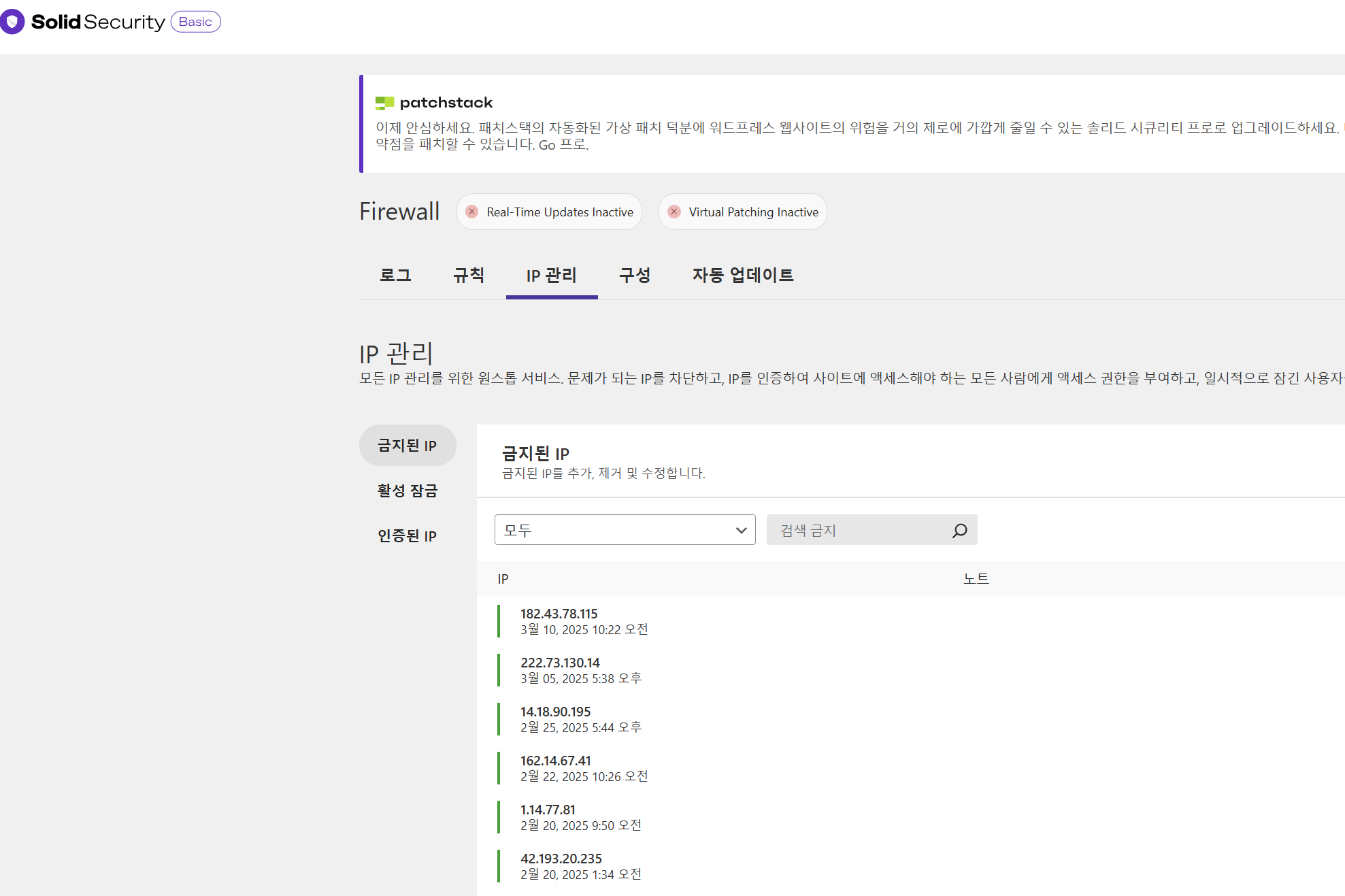Click the Patchstack logo icon
Screen dimensions: 1345x896
[x=384, y=103]
